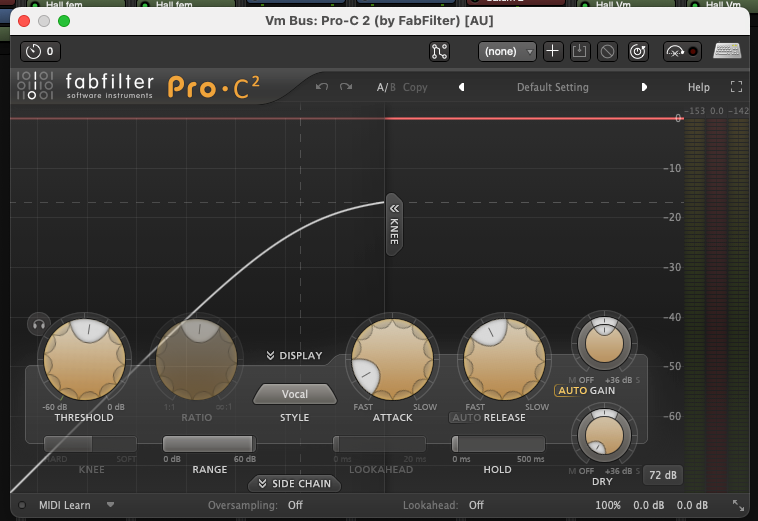Viewport: 758px width, 521px height.
Task: Open the side-chain routing icon in the header
Action: [x=439, y=51]
